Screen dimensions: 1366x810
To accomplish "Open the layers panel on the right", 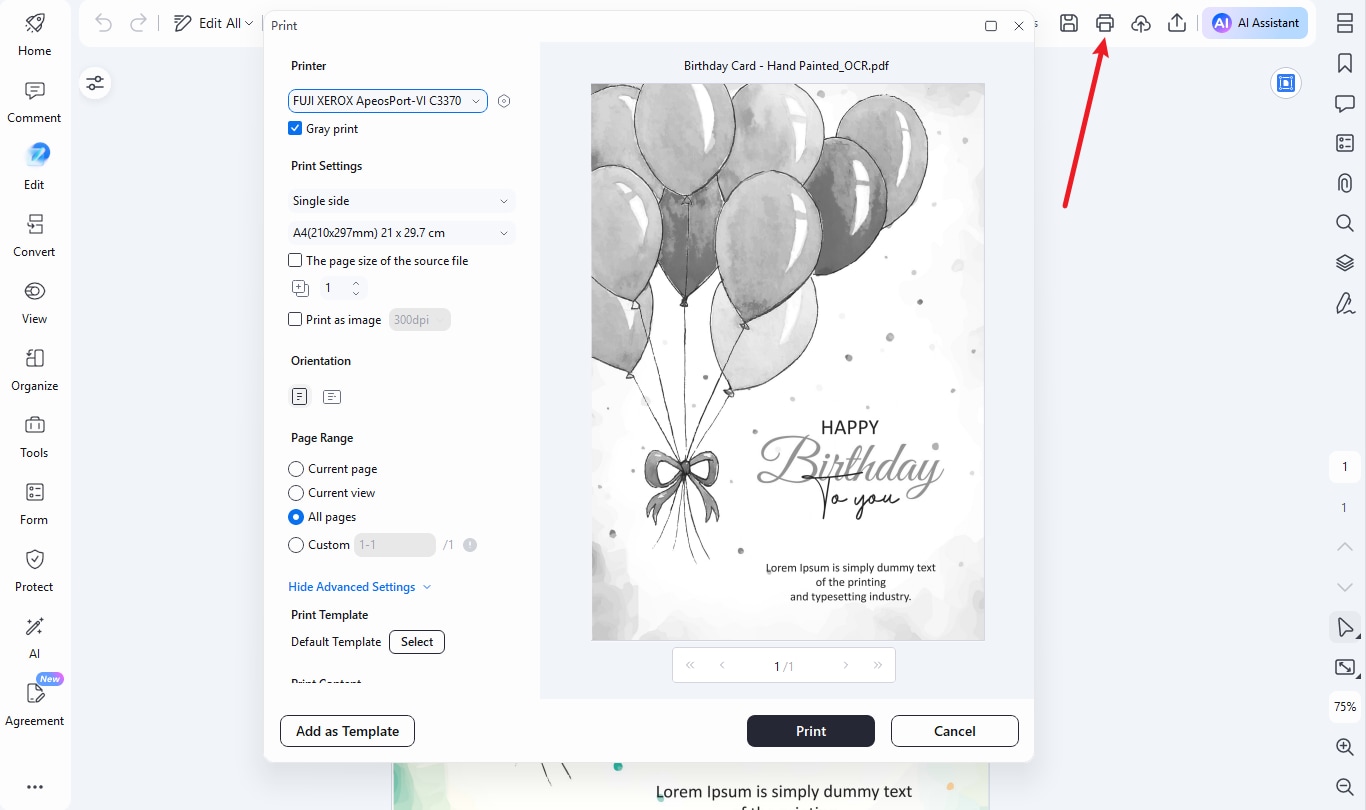I will point(1345,263).
